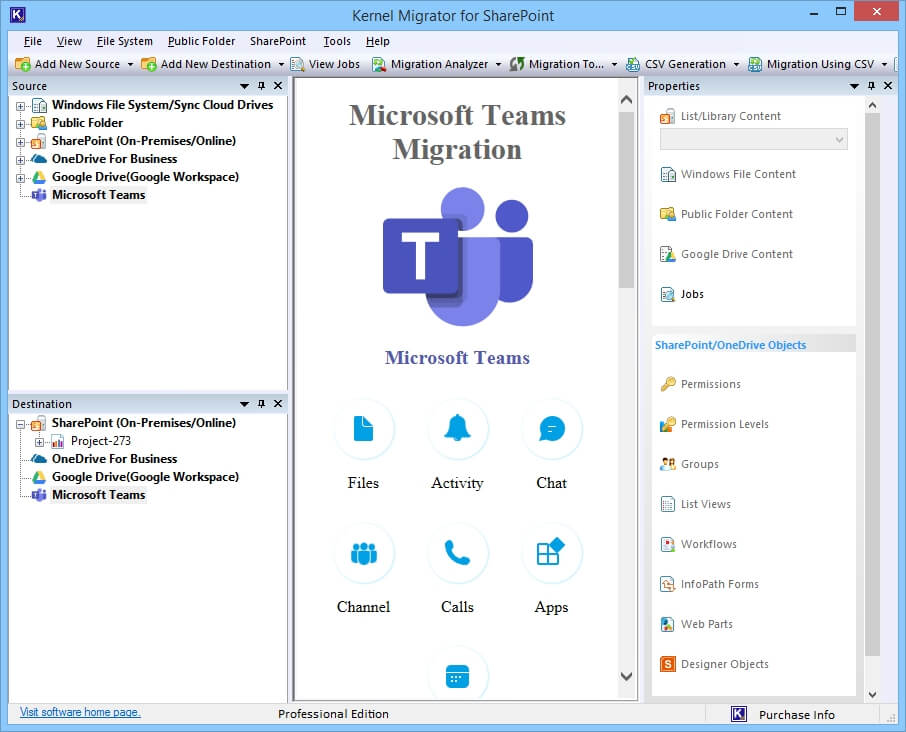
Task: Open the View menu
Action: [x=69, y=41]
